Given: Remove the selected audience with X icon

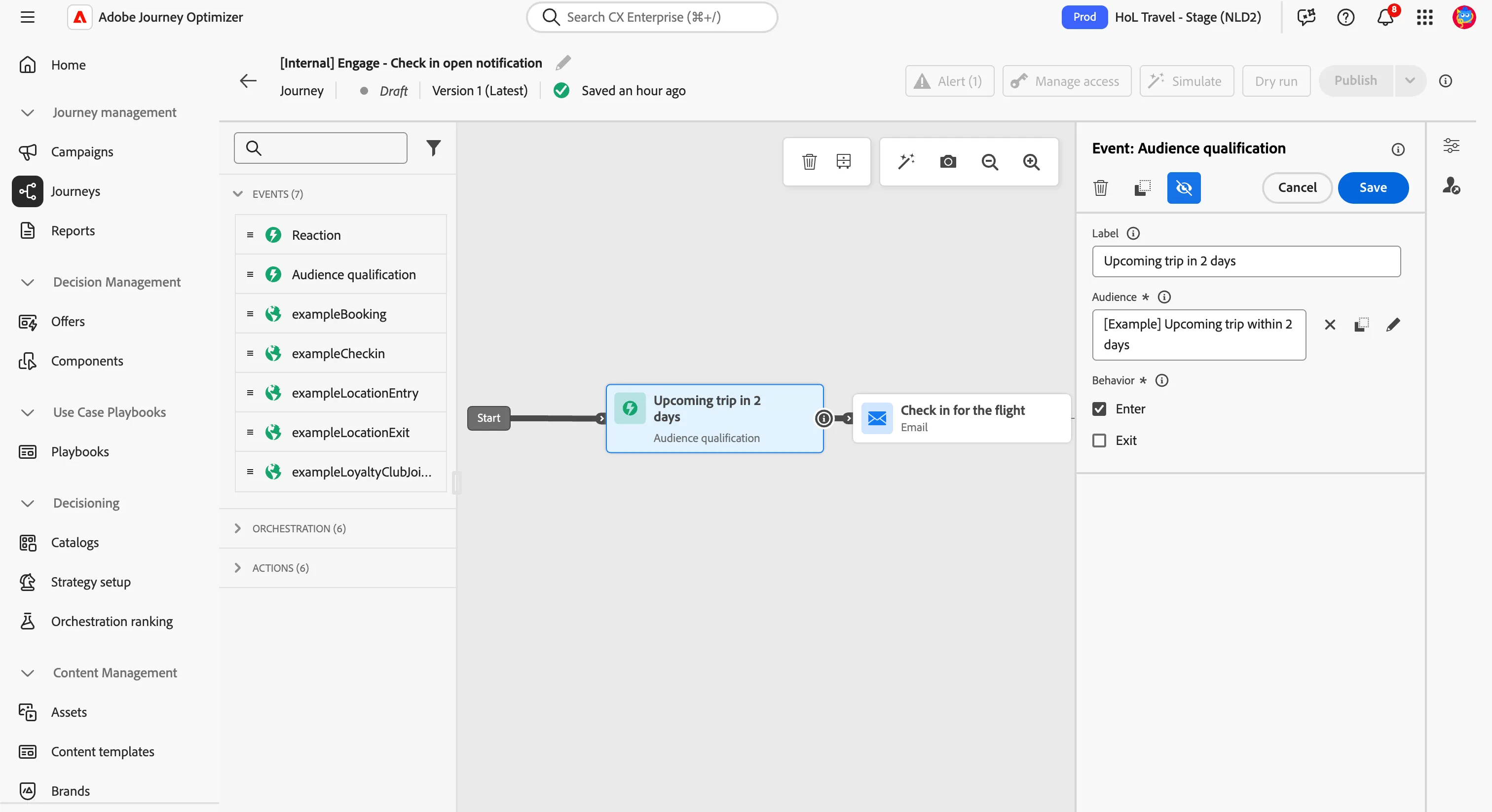Looking at the screenshot, I should (1330, 324).
